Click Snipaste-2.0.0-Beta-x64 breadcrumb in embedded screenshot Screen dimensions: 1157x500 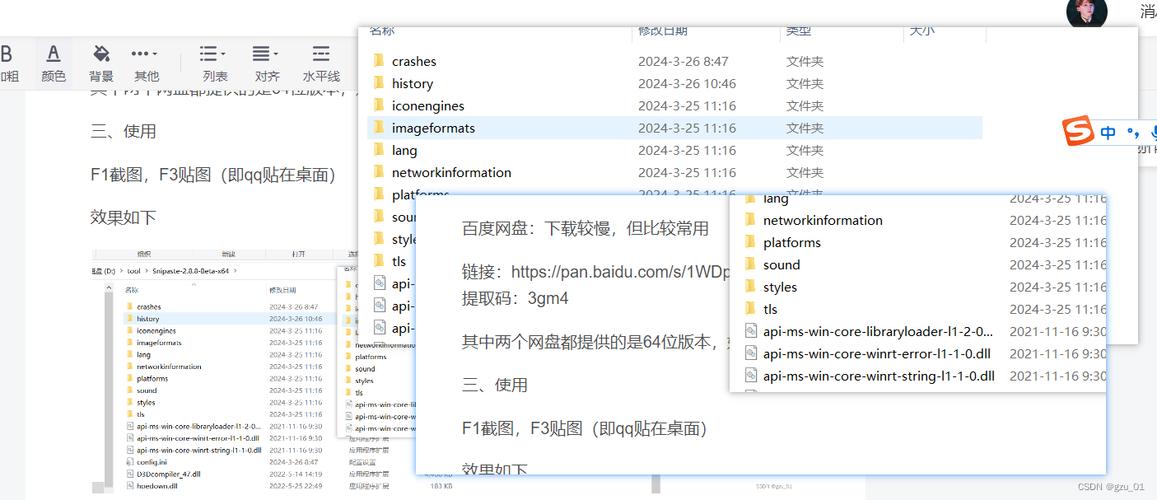[191, 271]
